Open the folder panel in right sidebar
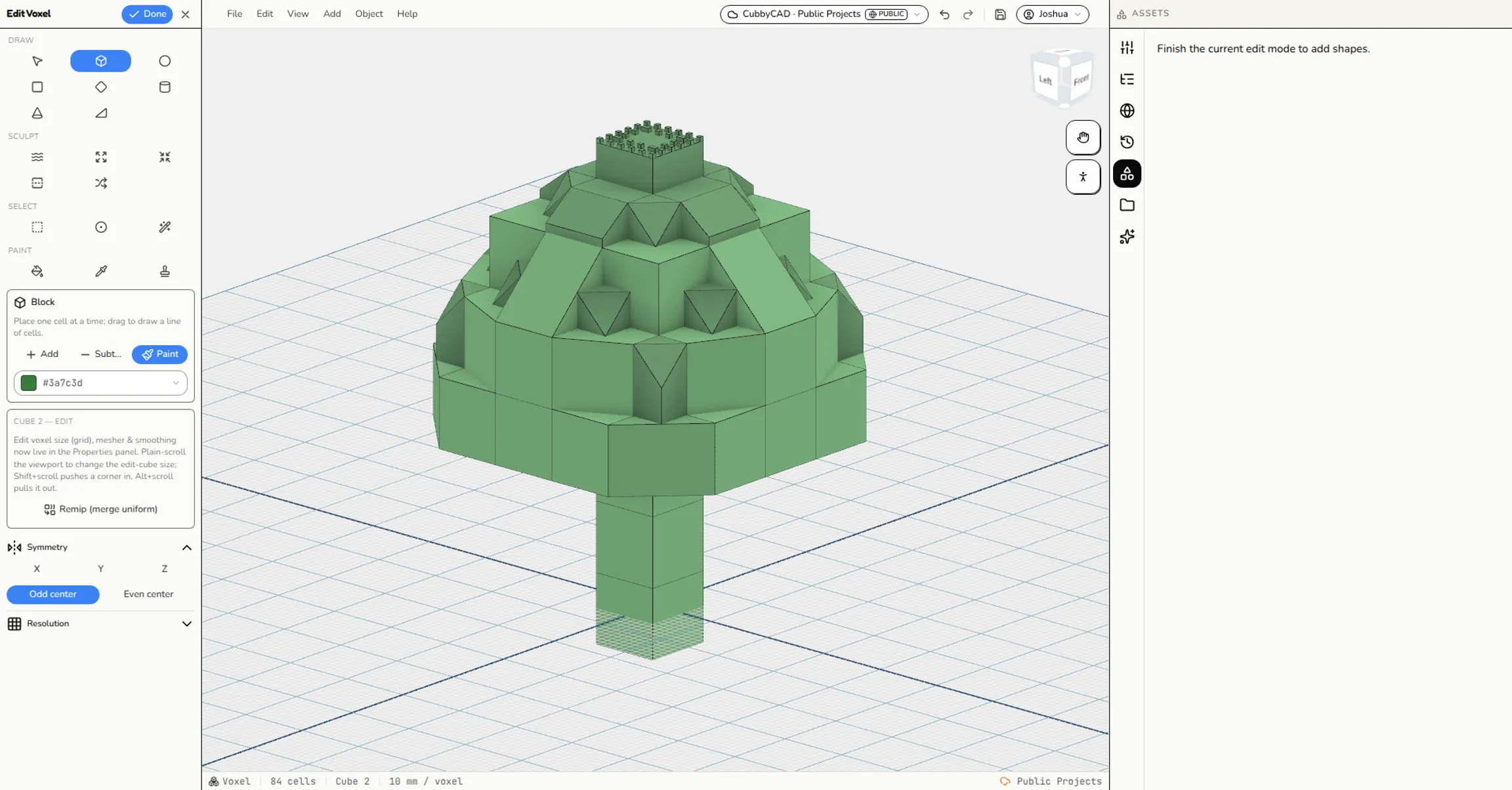1512x790 pixels. (x=1127, y=205)
